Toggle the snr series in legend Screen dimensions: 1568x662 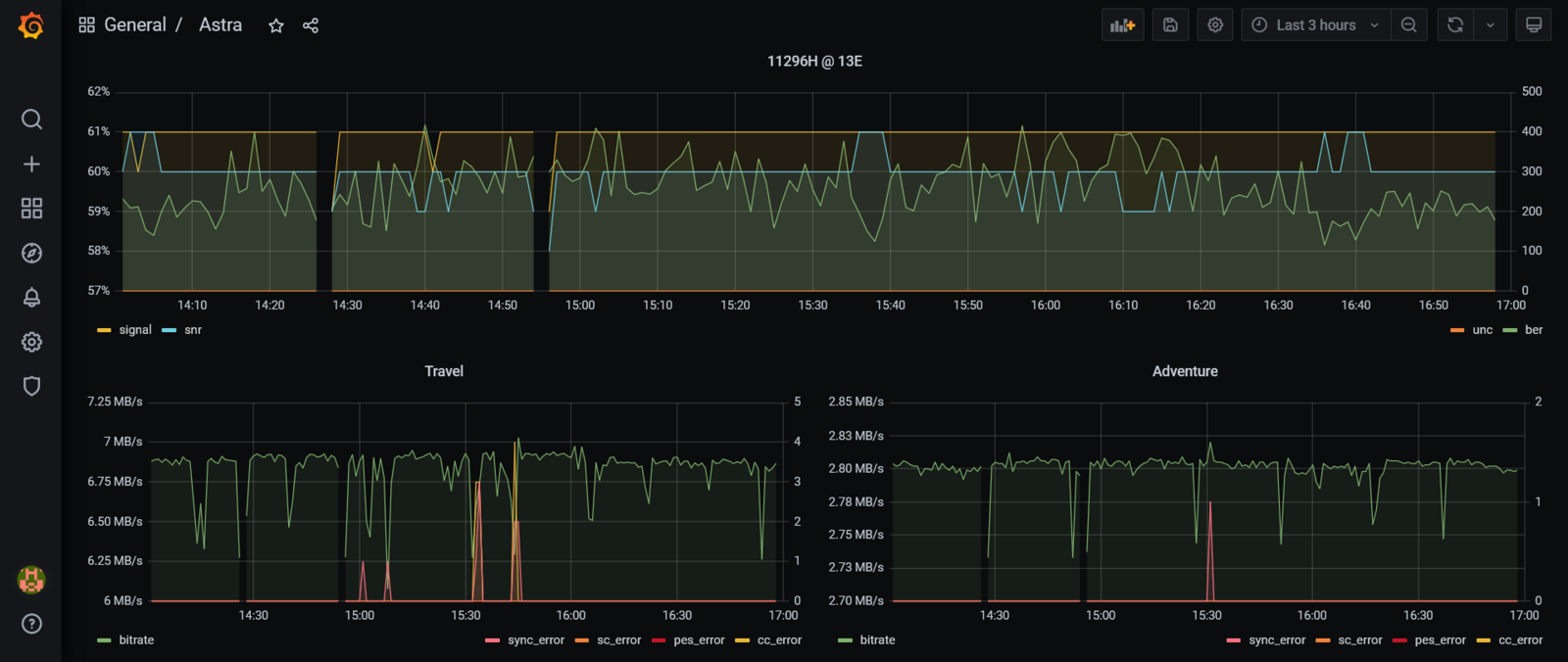(x=192, y=330)
